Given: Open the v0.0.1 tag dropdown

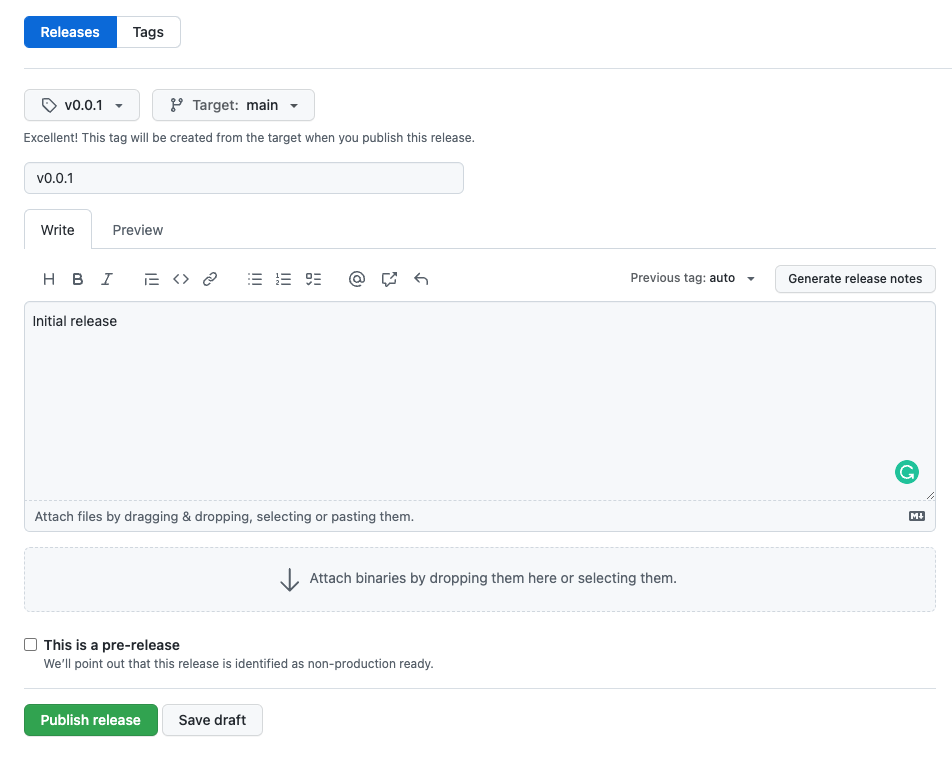Looking at the screenshot, I should click(82, 105).
